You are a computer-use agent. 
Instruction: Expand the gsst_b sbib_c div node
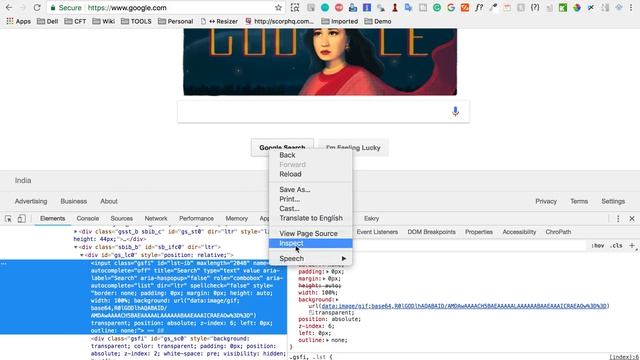click(x=76, y=231)
